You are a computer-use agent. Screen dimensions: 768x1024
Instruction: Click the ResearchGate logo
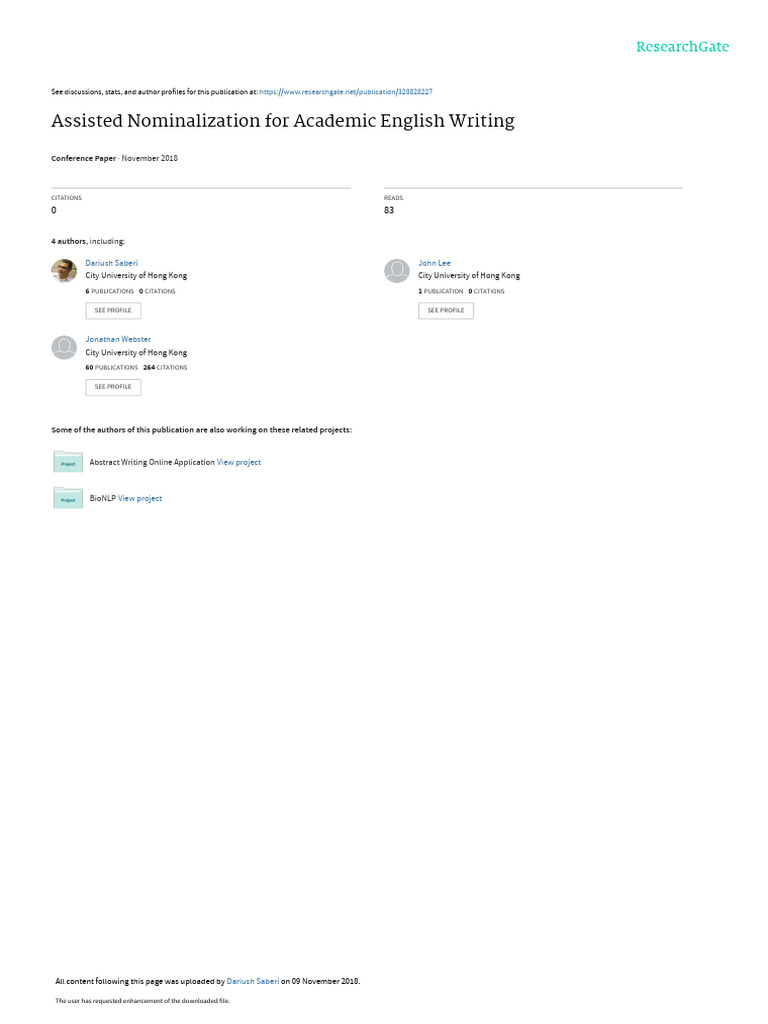pyautogui.click(x=682, y=46)
